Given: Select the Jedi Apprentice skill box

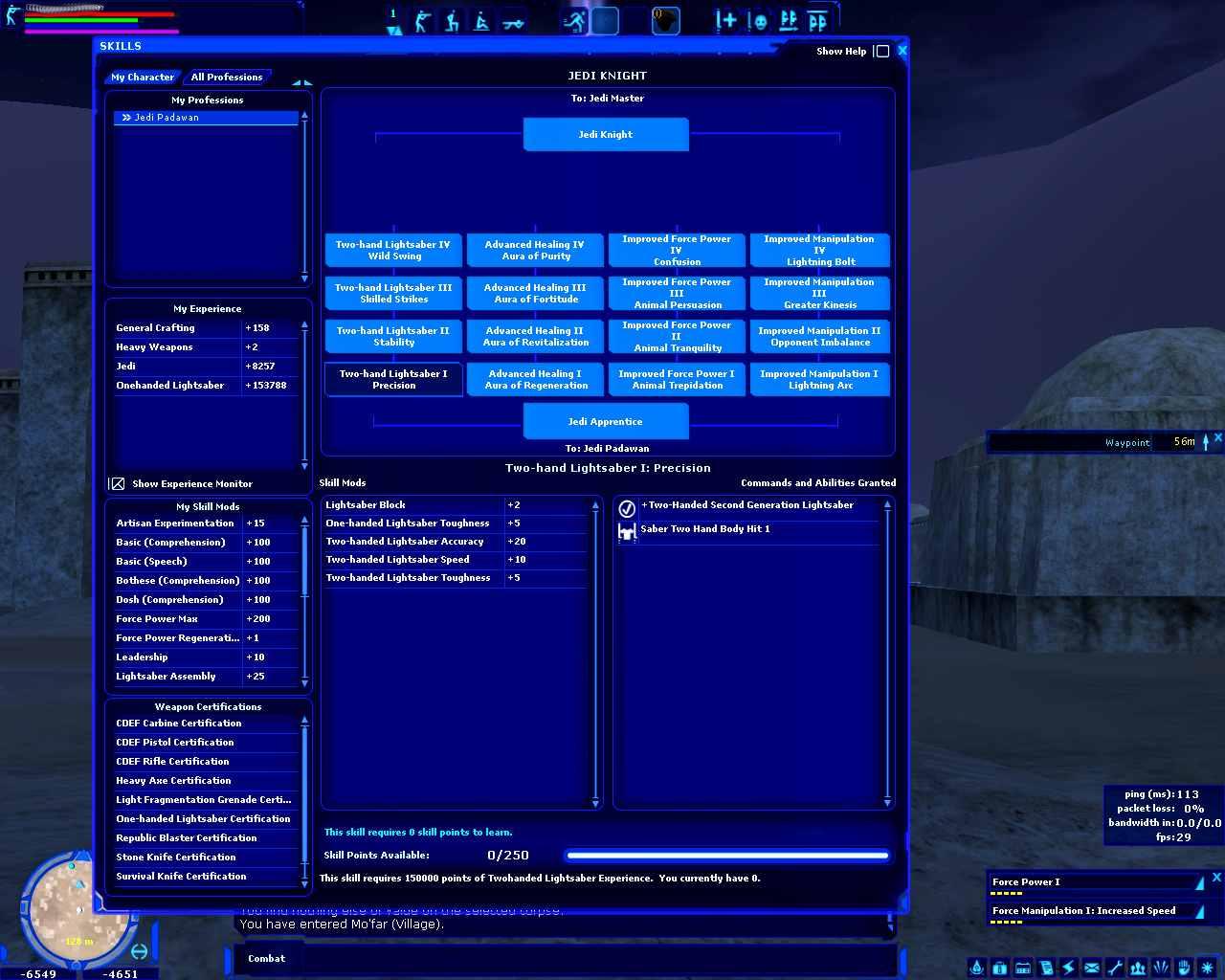Looking at the screenshot, I should [x=606, y=422].
